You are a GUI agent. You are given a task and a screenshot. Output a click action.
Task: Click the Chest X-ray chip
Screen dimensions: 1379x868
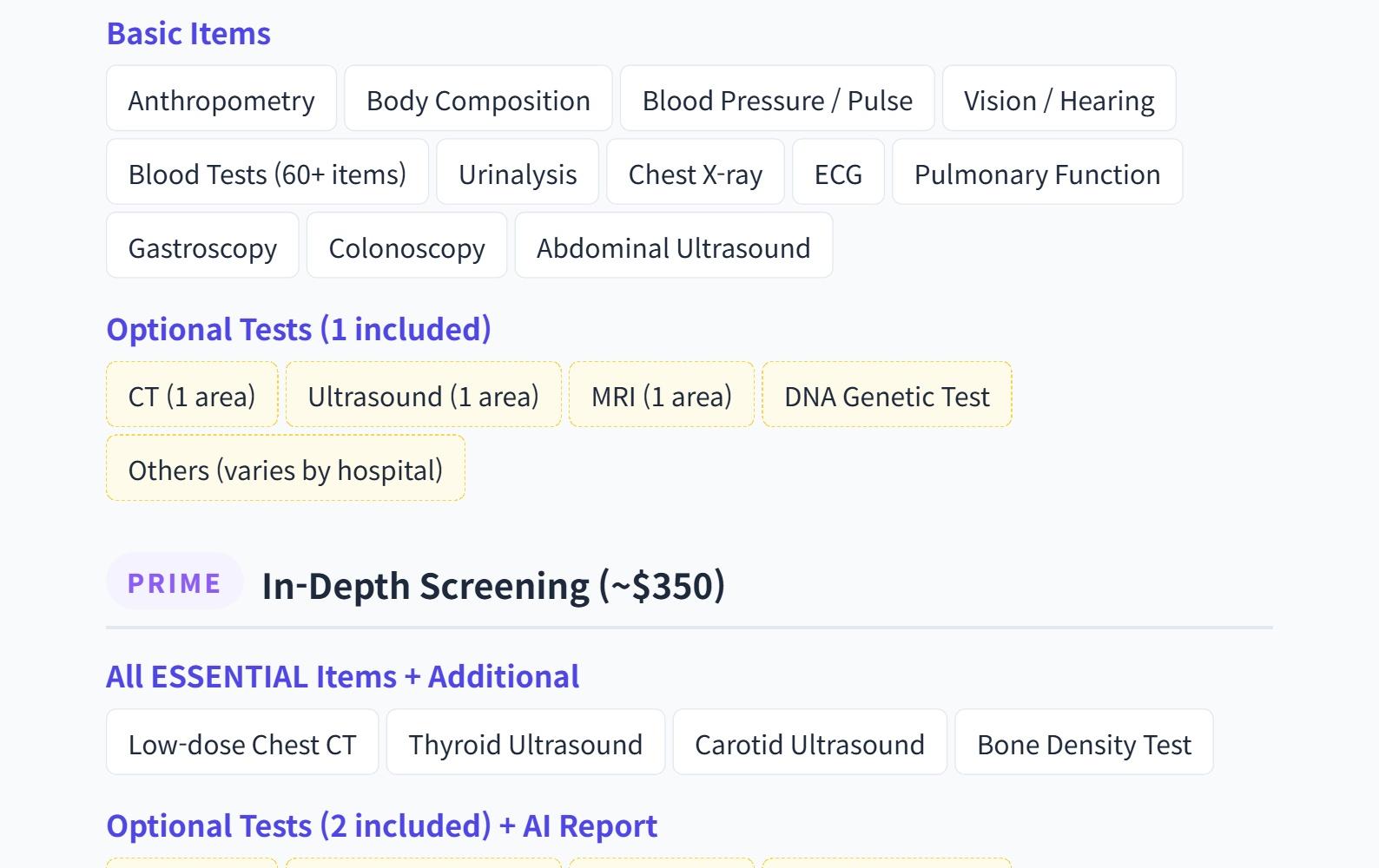[695, 173]
